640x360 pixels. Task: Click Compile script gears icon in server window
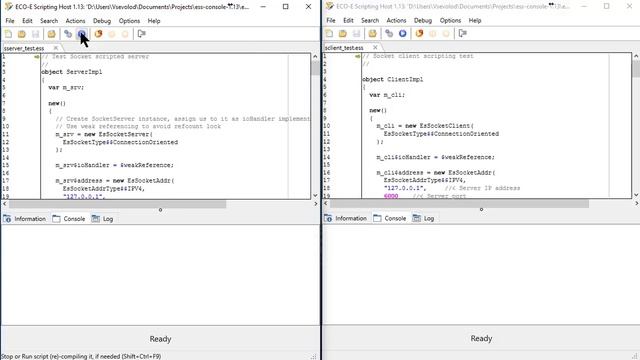coord(68,34)
